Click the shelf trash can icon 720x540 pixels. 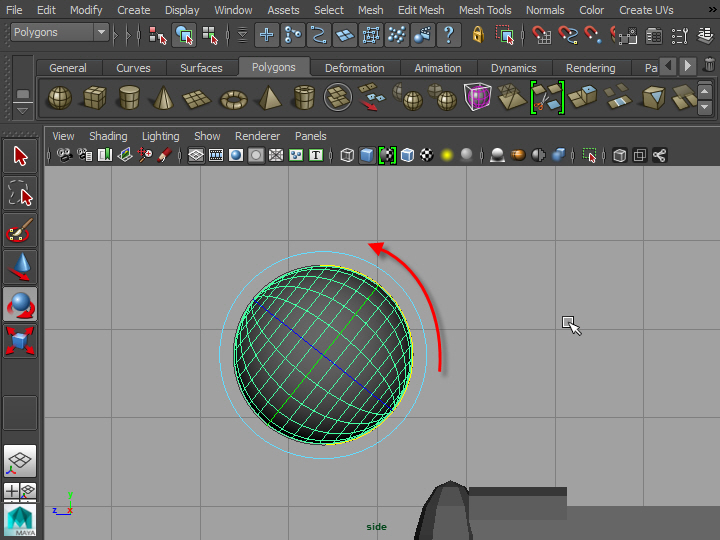709,65
